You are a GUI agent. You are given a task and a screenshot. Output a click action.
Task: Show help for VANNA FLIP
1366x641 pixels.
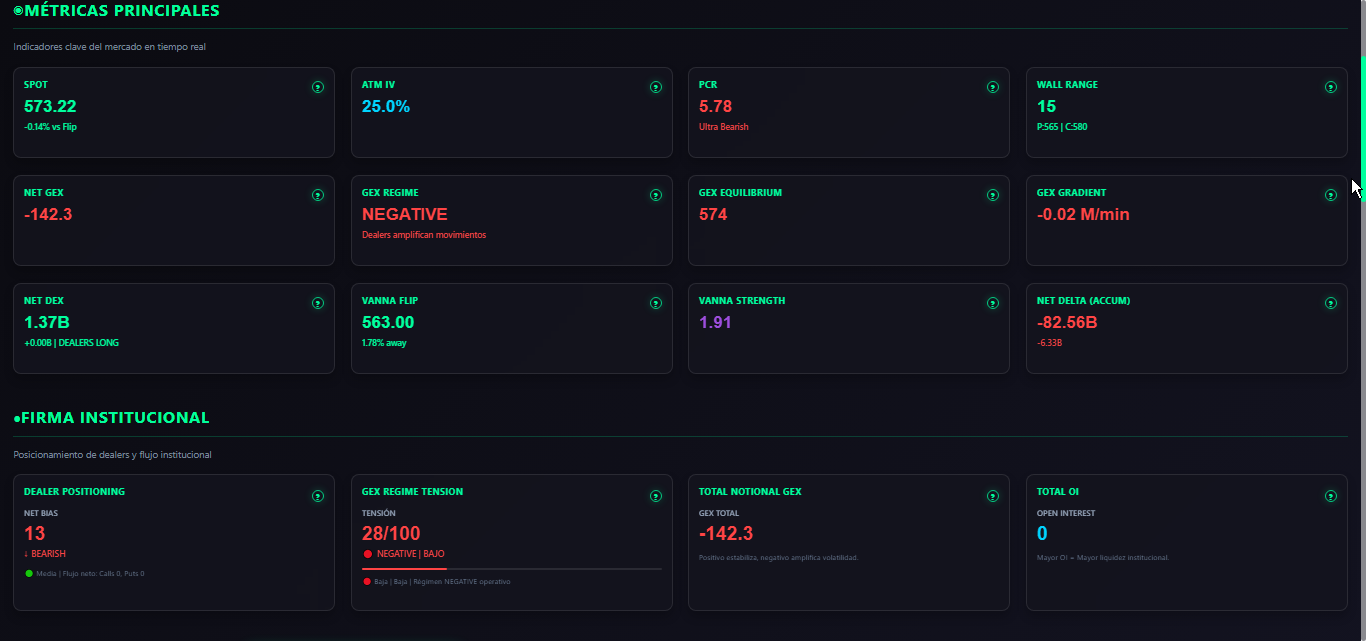(x=656, y=303)
